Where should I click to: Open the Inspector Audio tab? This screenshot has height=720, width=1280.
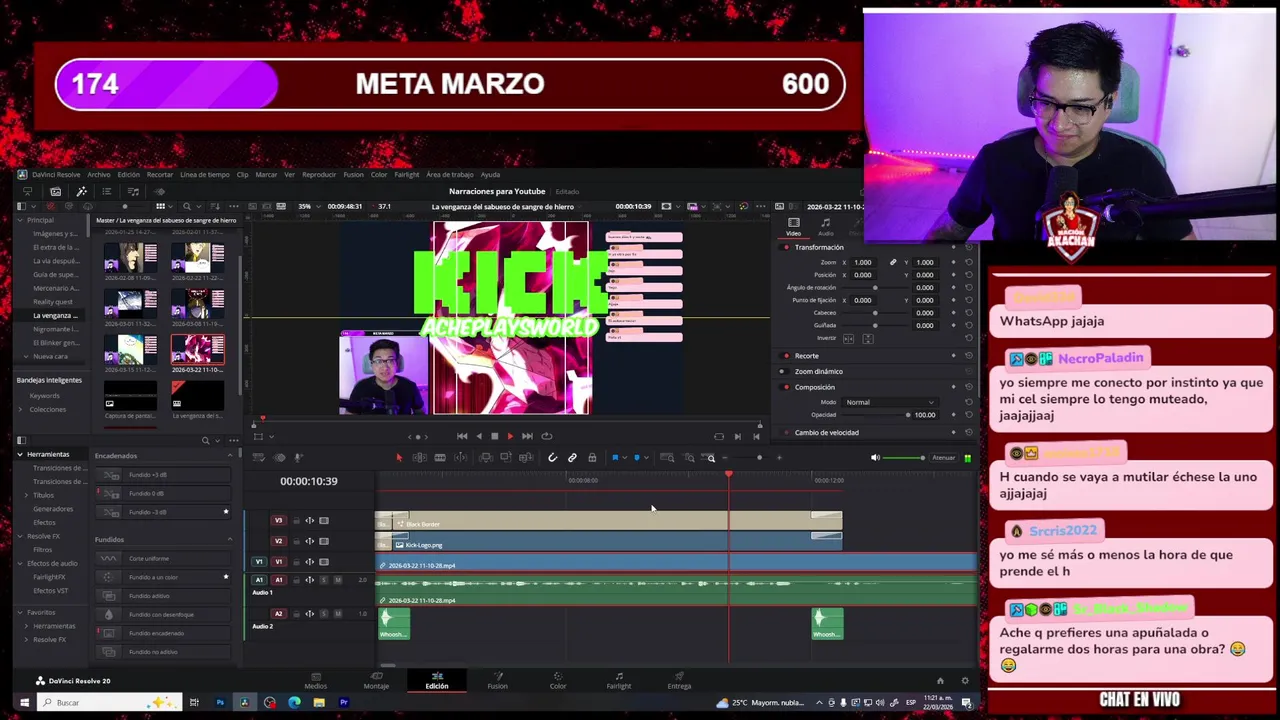(825, 227)
